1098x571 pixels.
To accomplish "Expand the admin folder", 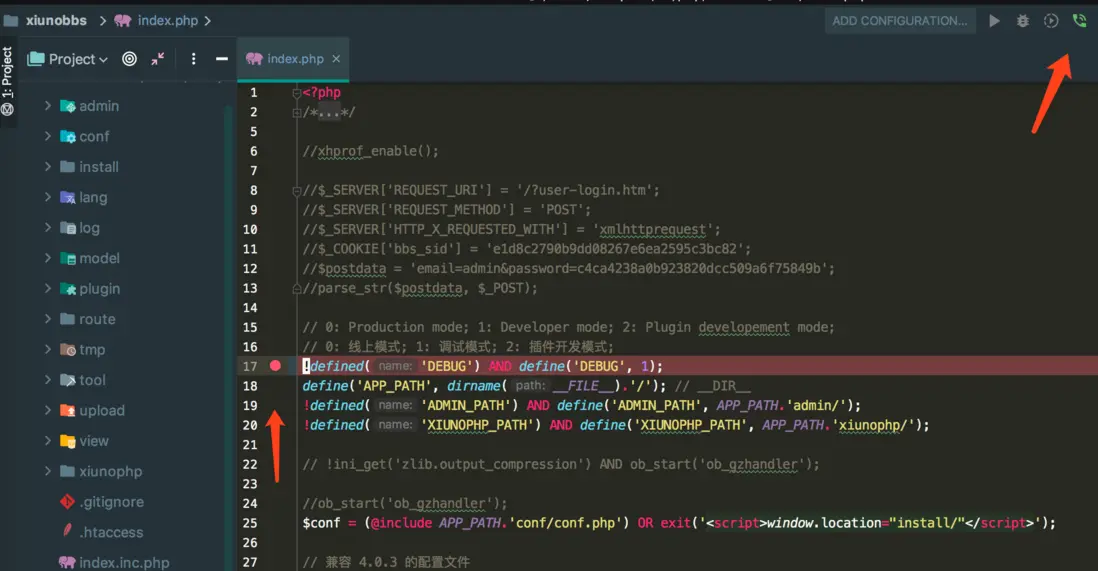I will coord(48,106).
